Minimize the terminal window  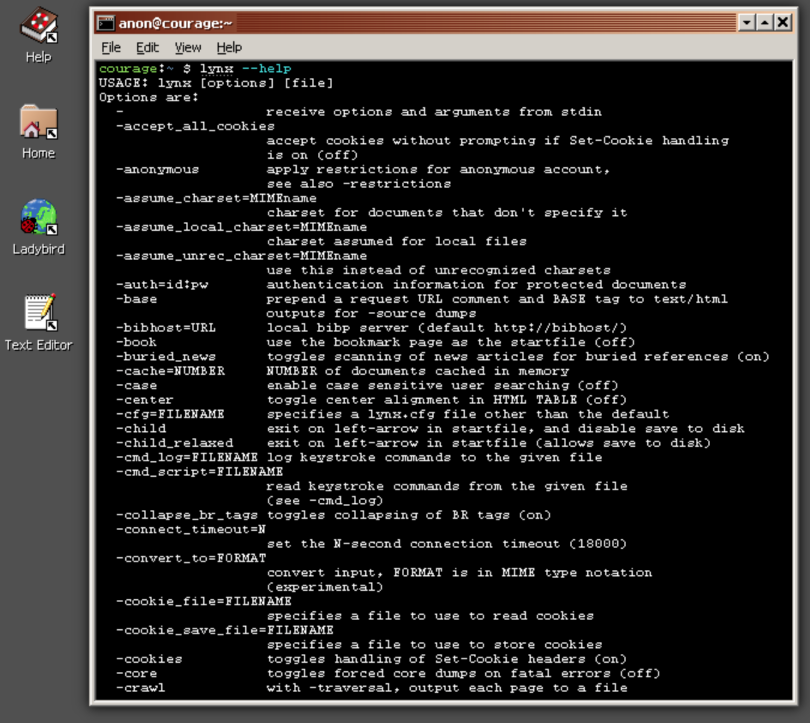(746, 23)
